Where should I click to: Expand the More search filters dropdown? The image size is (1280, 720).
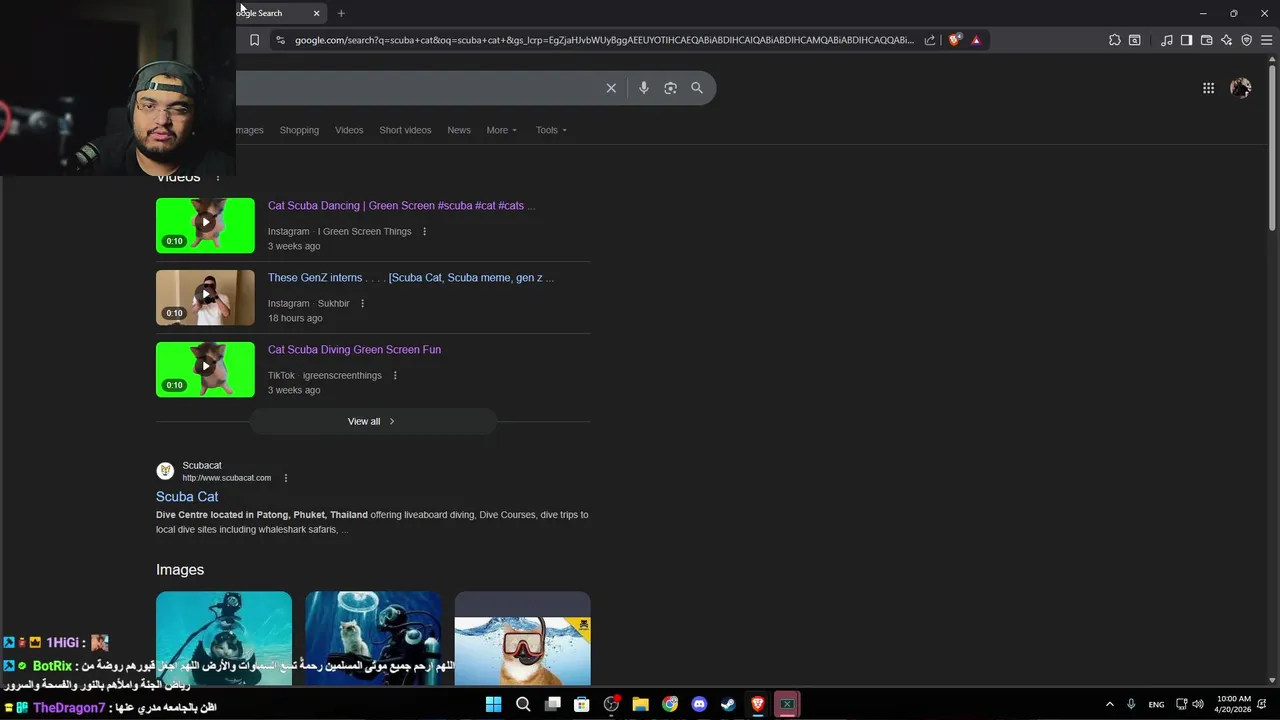502,130
